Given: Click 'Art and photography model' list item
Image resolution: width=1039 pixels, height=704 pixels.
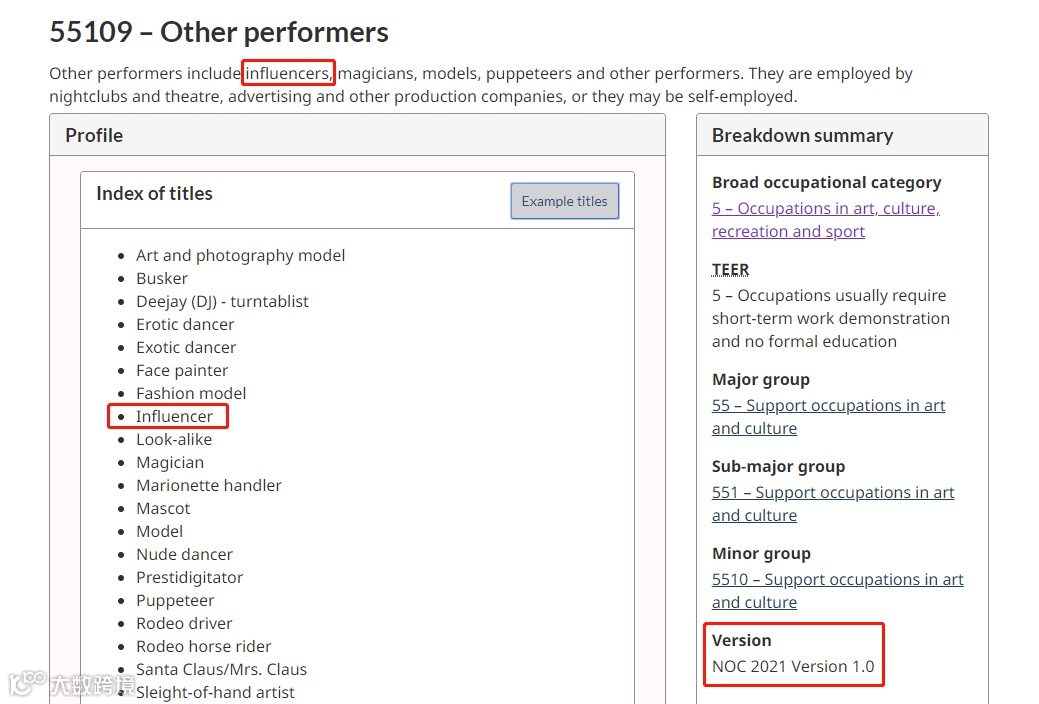Looking at the screenshot, I should 240,256.
